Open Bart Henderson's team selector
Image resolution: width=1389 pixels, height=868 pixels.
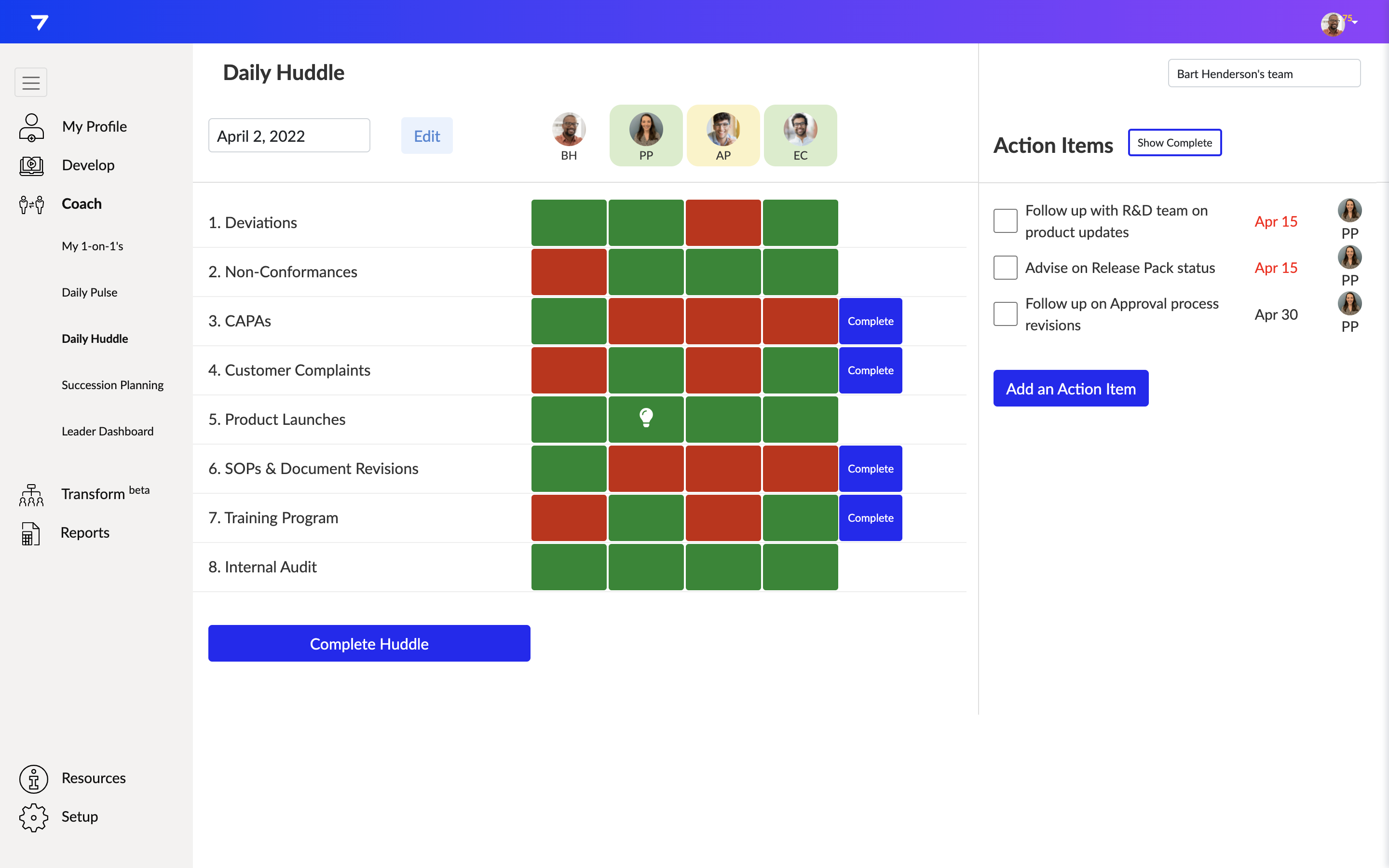click(x=1264, y=73)
